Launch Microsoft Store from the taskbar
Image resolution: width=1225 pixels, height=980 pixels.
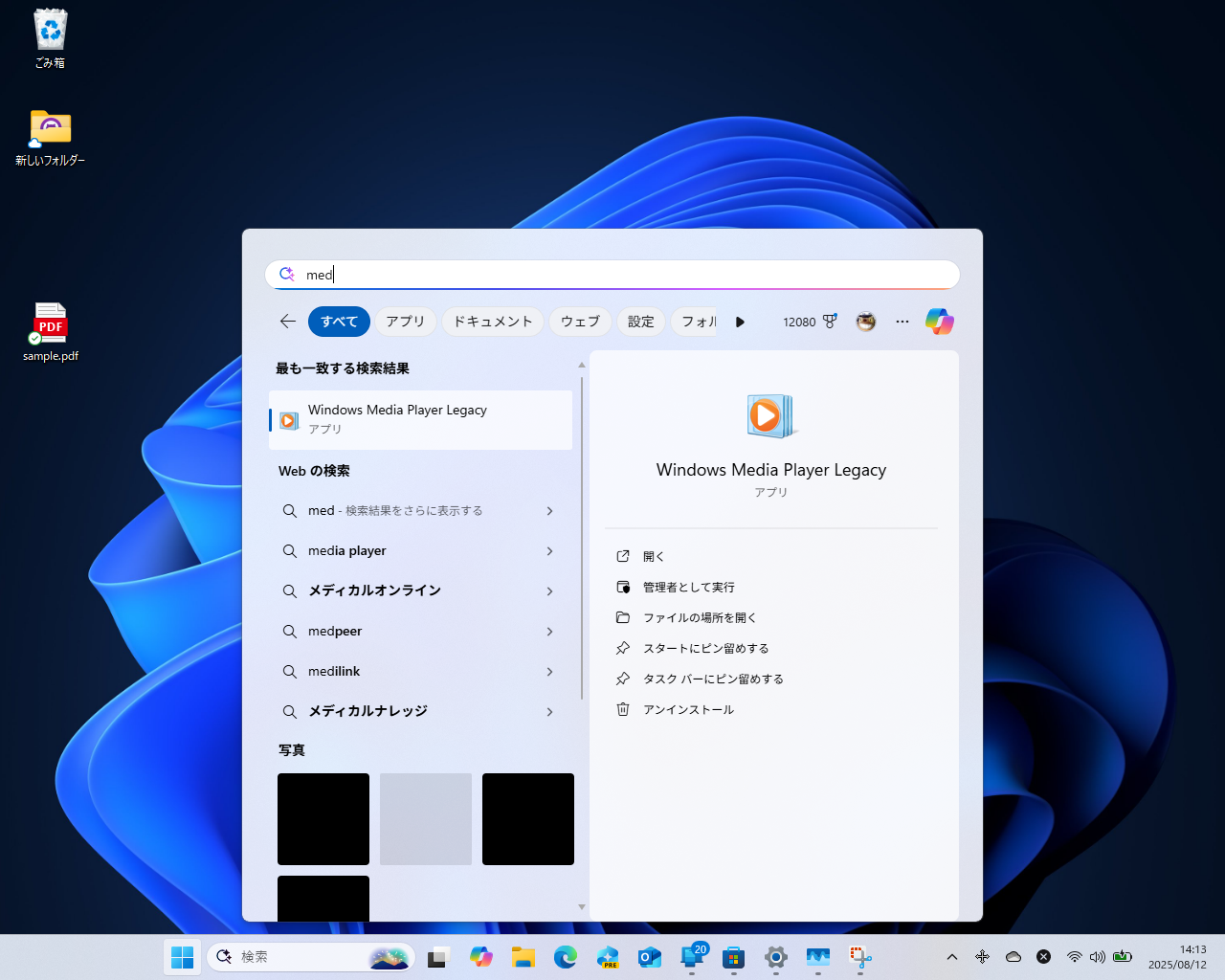pyautogui.click(x=733, y=956)
